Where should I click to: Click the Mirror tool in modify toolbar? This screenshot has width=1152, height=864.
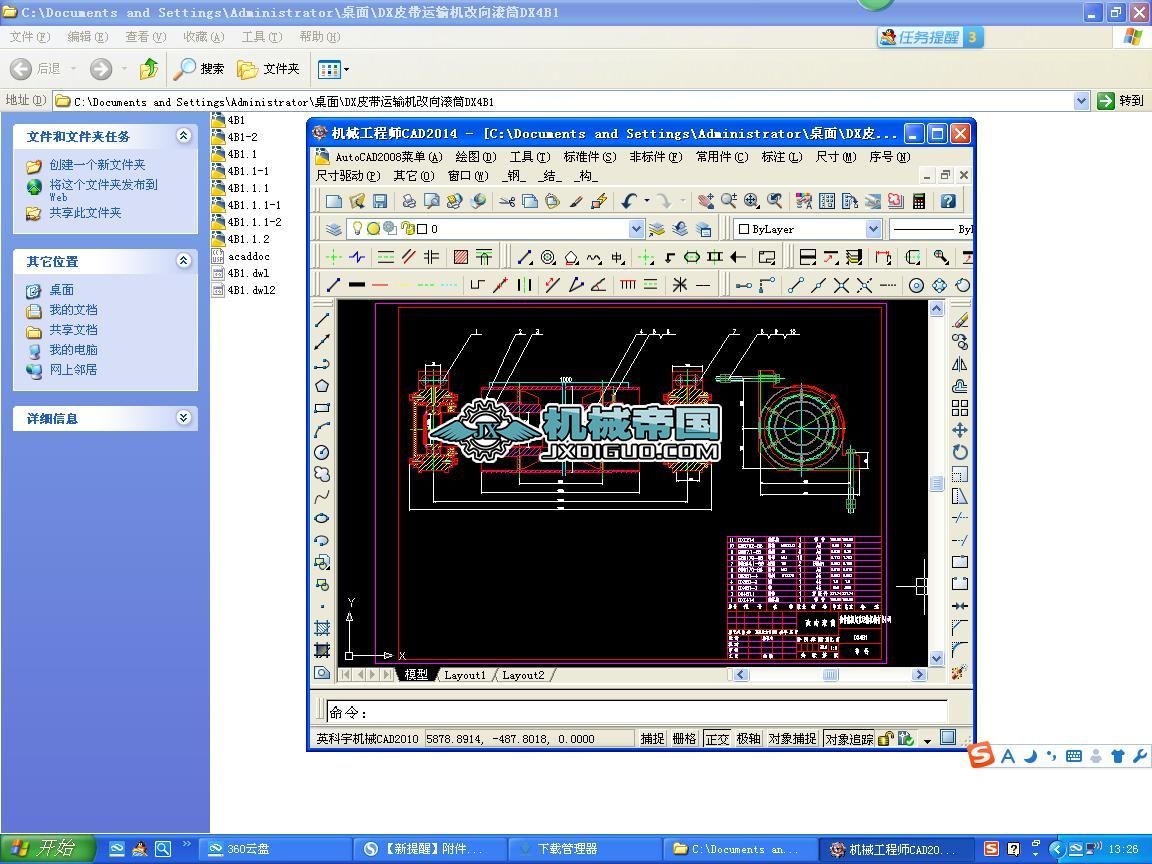tap(960, 364)
